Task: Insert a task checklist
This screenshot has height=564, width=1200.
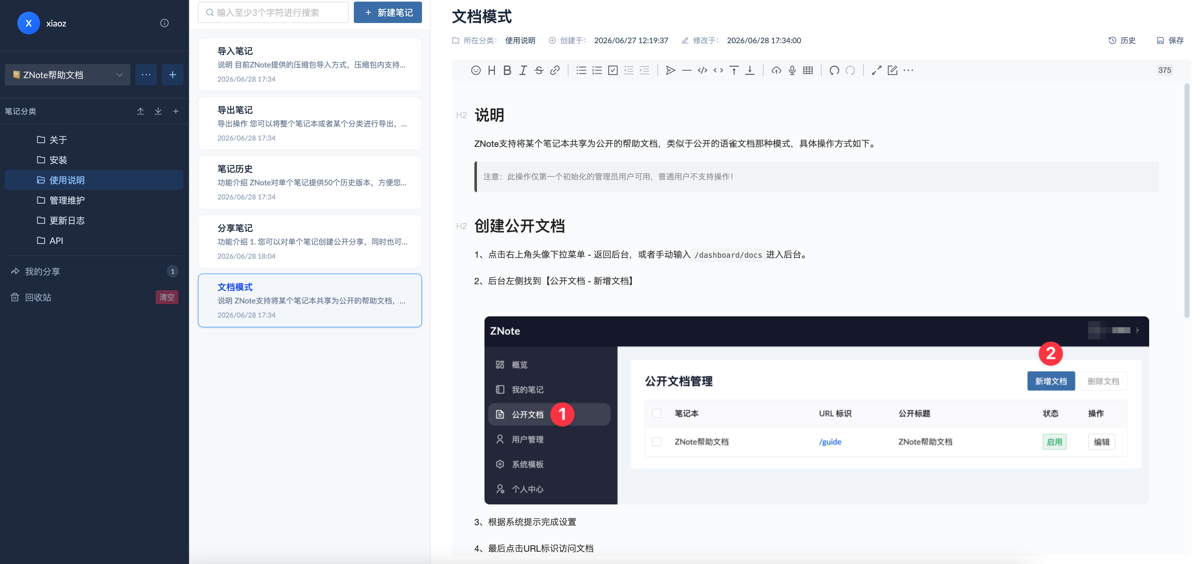Action: pos(613,70)
